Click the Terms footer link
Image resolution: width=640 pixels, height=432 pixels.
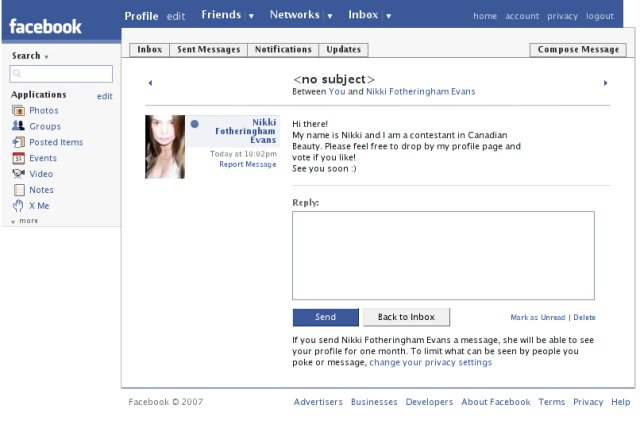pos(551,402)
